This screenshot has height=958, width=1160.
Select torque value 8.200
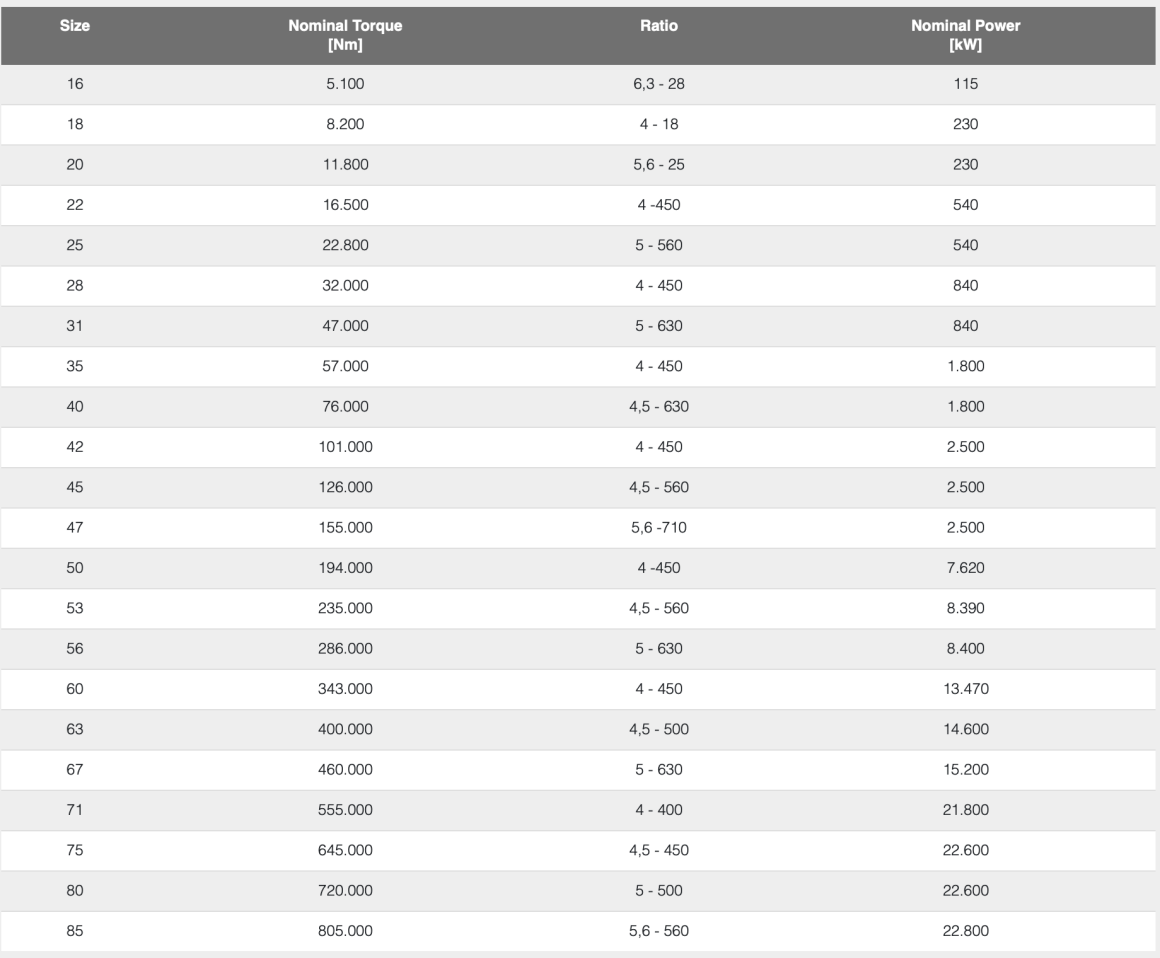coord(345,125)
